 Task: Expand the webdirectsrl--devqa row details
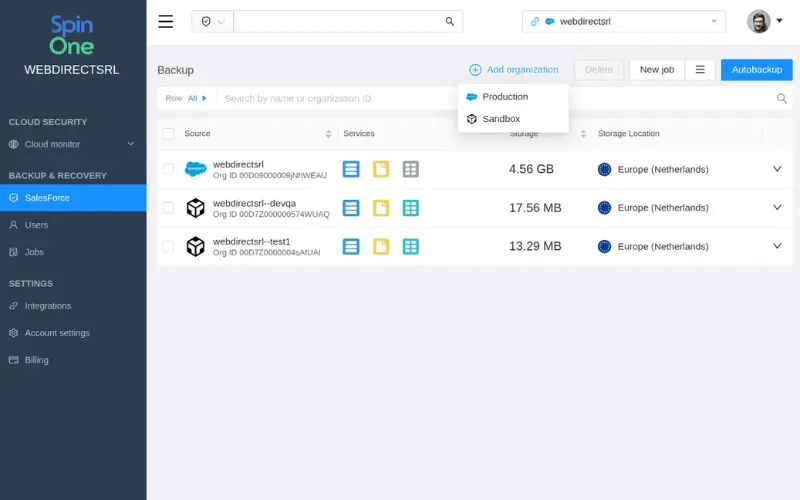pyautogui.click(x=777, y=208)
